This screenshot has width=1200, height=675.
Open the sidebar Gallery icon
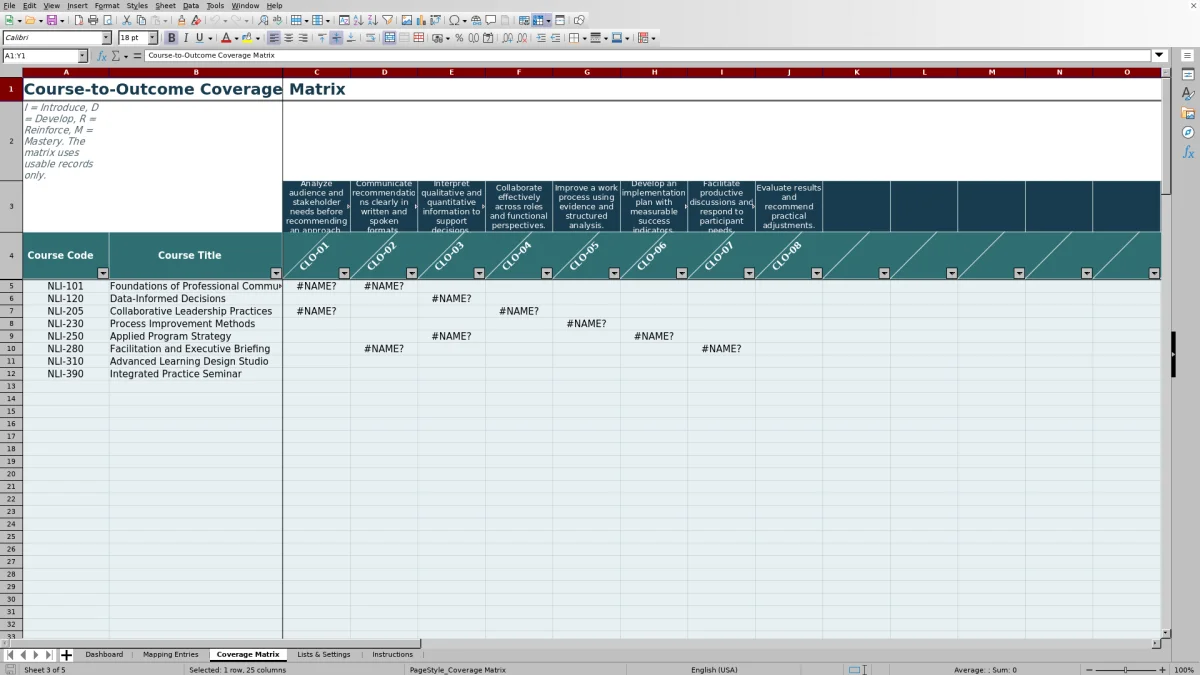tap(1188, 113)
